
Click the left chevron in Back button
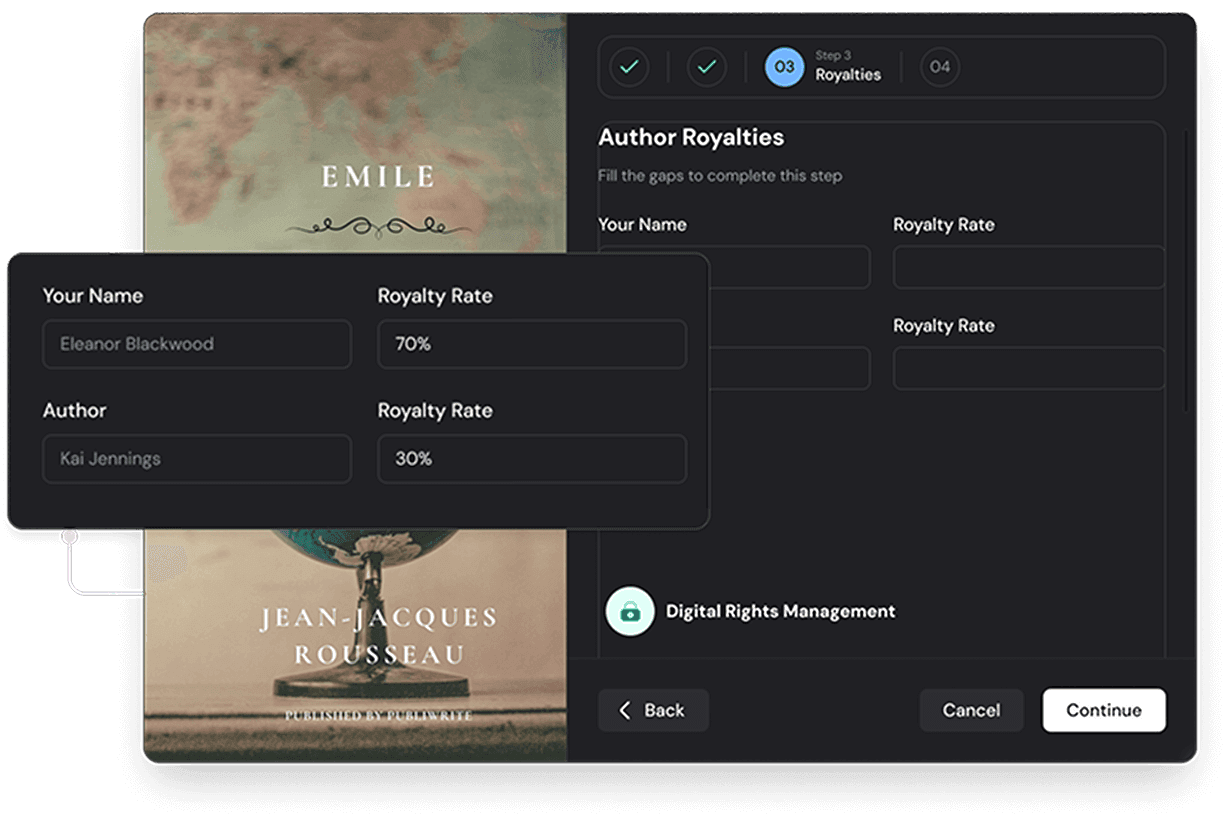tap(625, 710)
